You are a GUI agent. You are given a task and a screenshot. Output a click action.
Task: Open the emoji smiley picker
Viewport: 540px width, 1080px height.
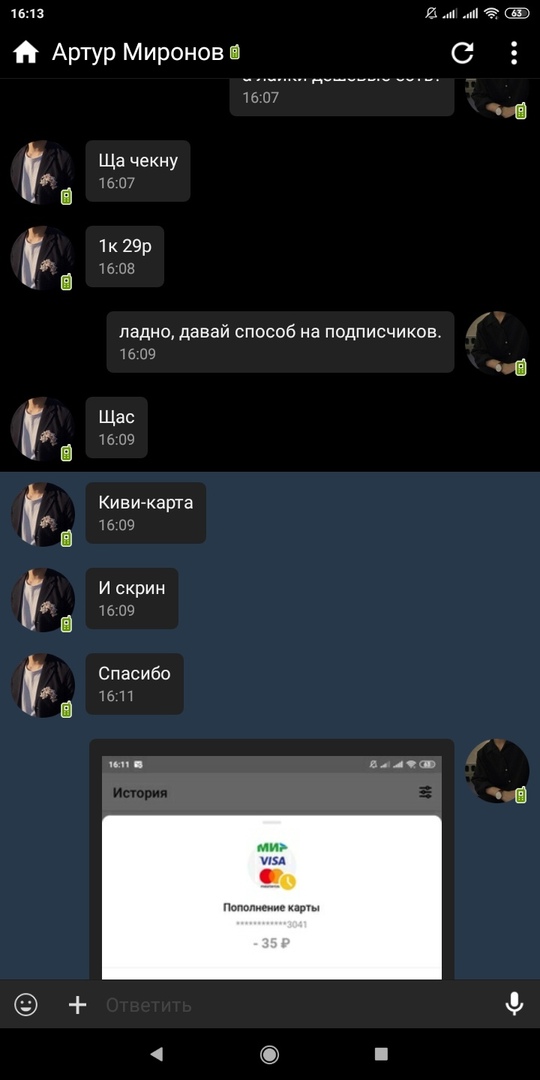pyautogui.click(x=26, y=1005)
